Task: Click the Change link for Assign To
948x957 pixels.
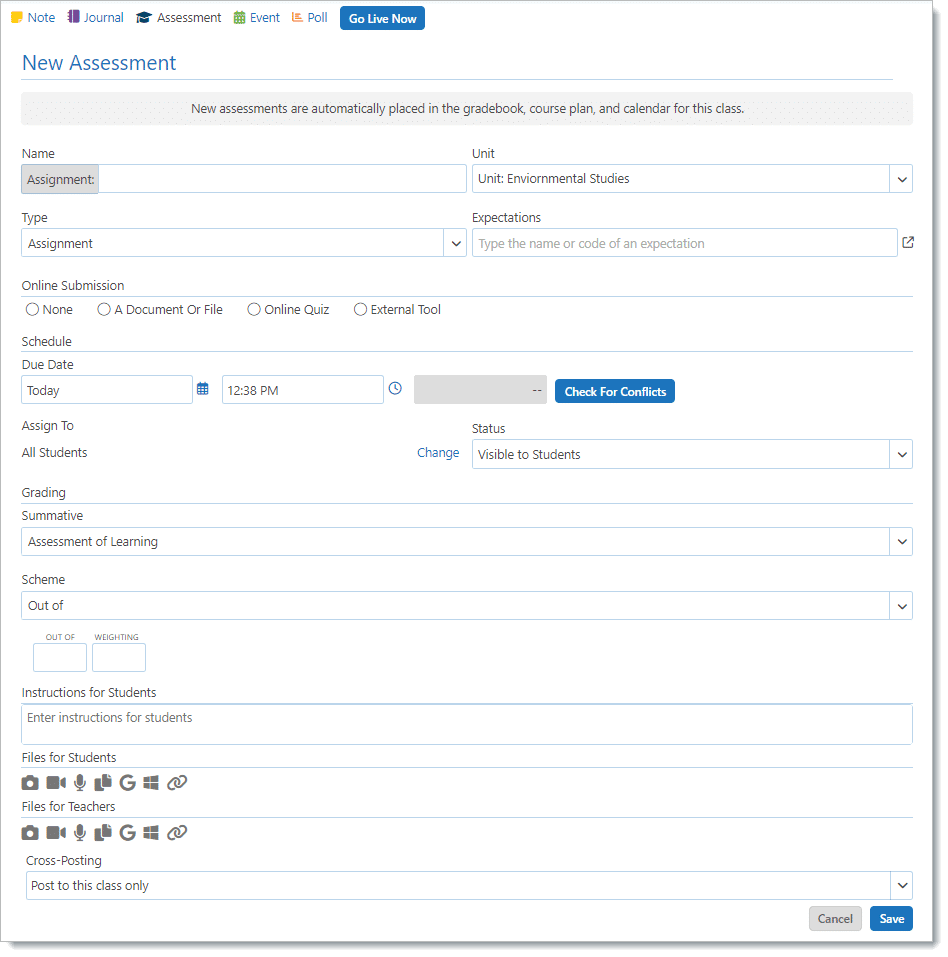Action: coord(438,453)
